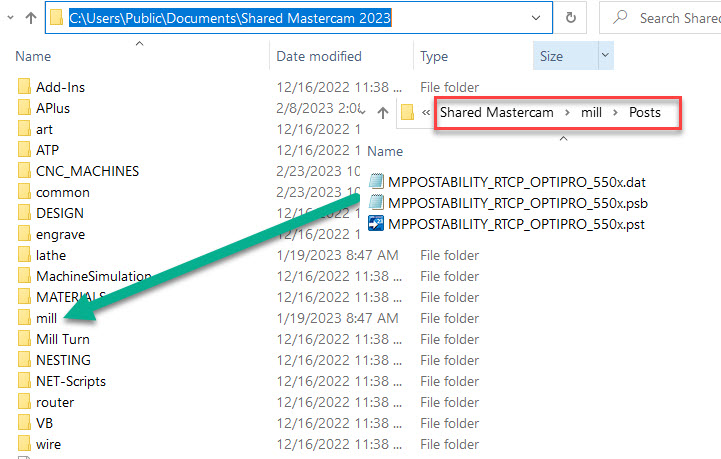Click the engrave folder name

pos(60,235)
